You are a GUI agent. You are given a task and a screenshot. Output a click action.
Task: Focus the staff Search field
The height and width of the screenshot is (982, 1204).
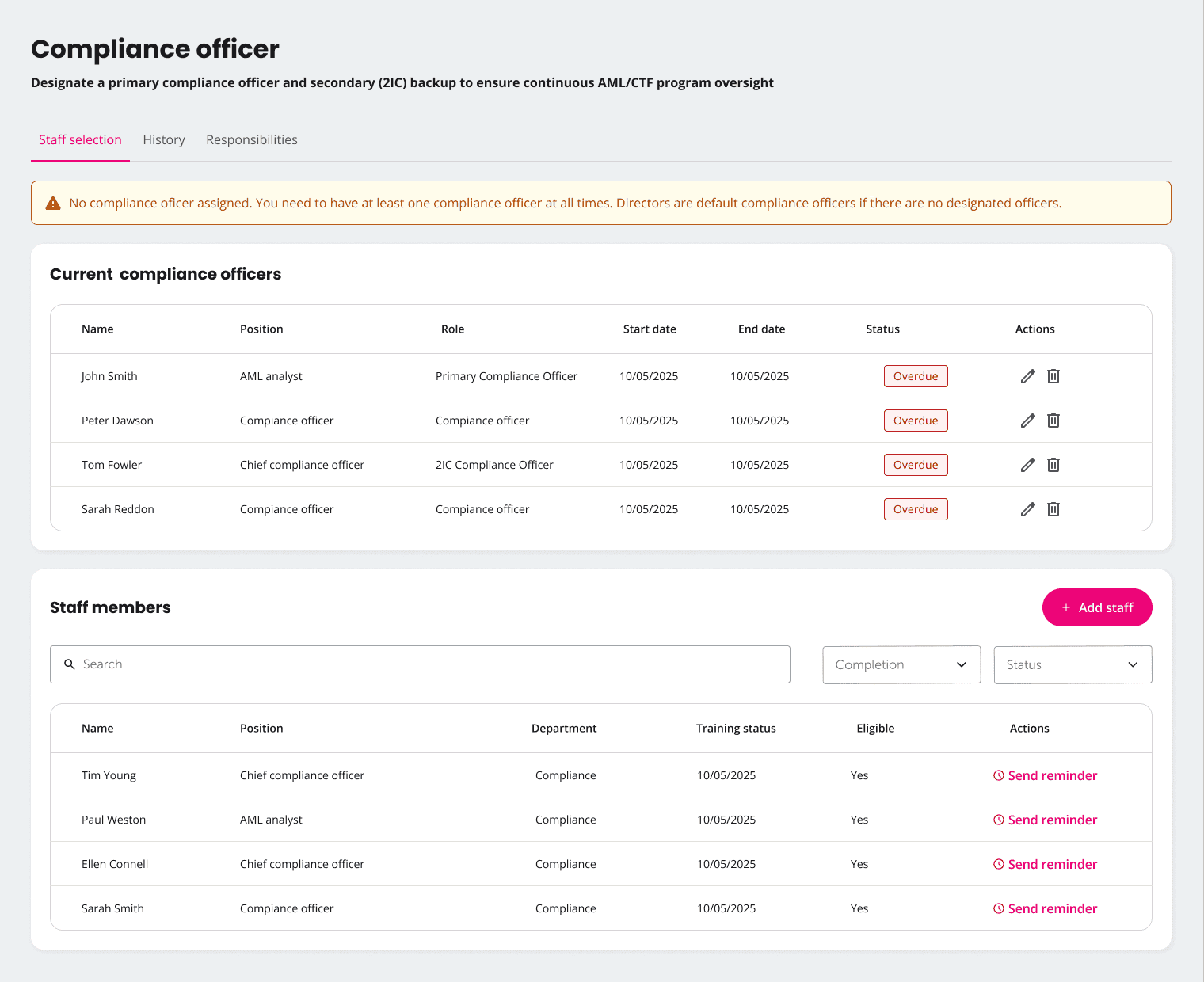click(x=420, y=664)
